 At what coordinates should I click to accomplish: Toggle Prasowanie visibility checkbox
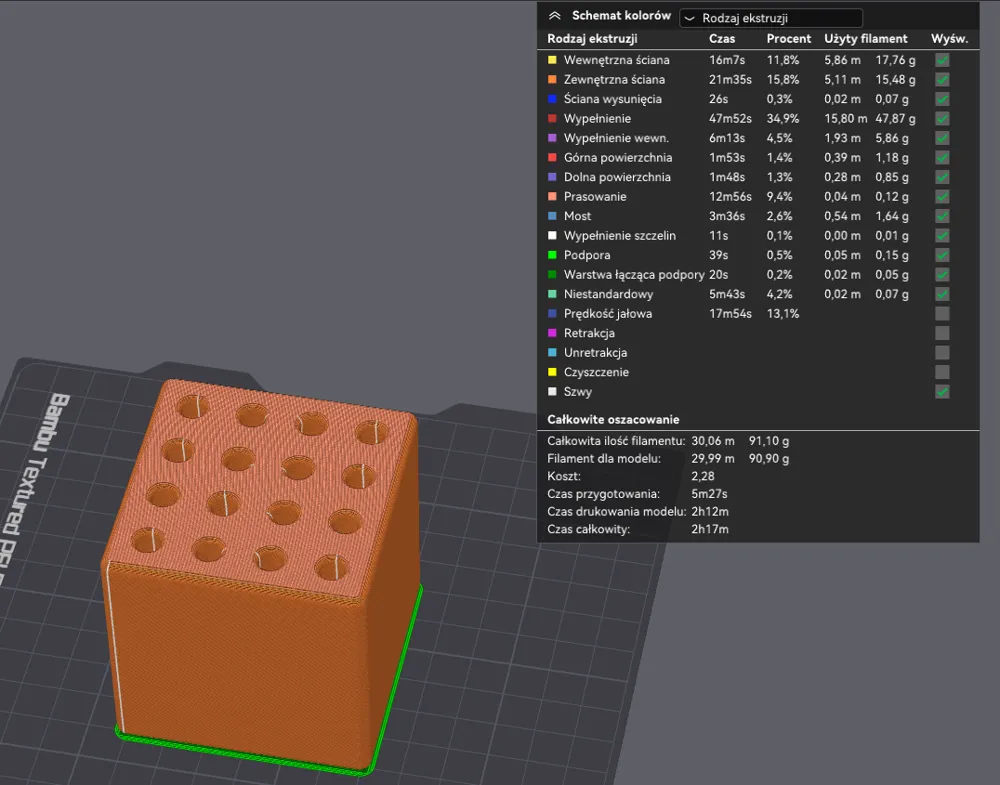tap(942, 196)
